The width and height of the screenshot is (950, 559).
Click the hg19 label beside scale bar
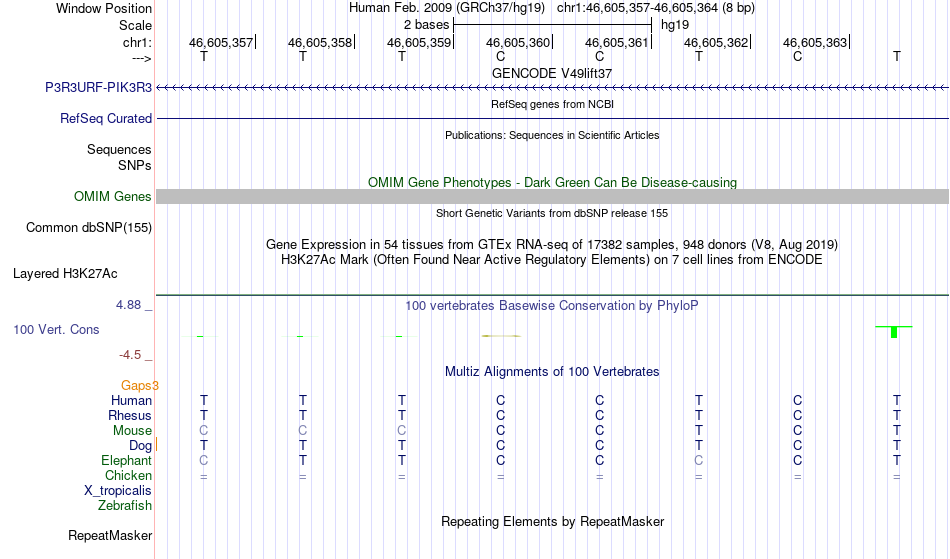[x=675, y=25]
